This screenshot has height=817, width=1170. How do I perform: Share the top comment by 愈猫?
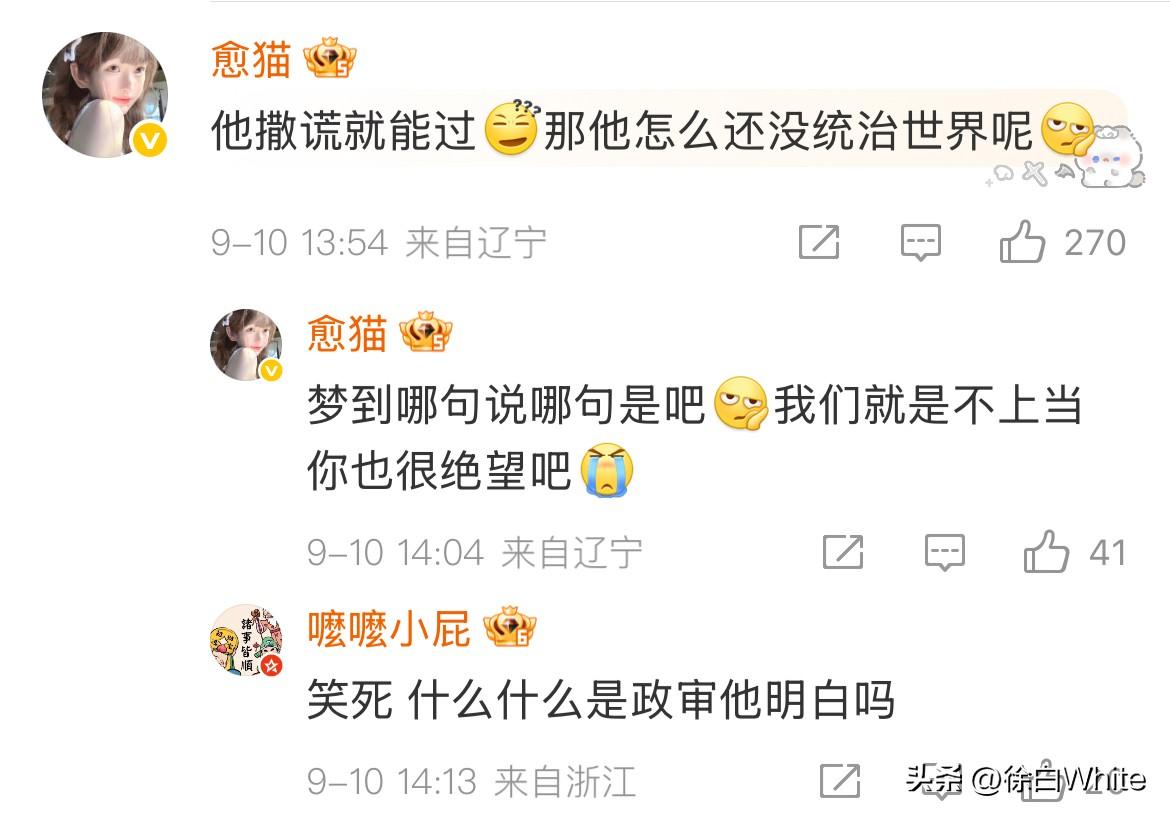click(x=819, y=242)
